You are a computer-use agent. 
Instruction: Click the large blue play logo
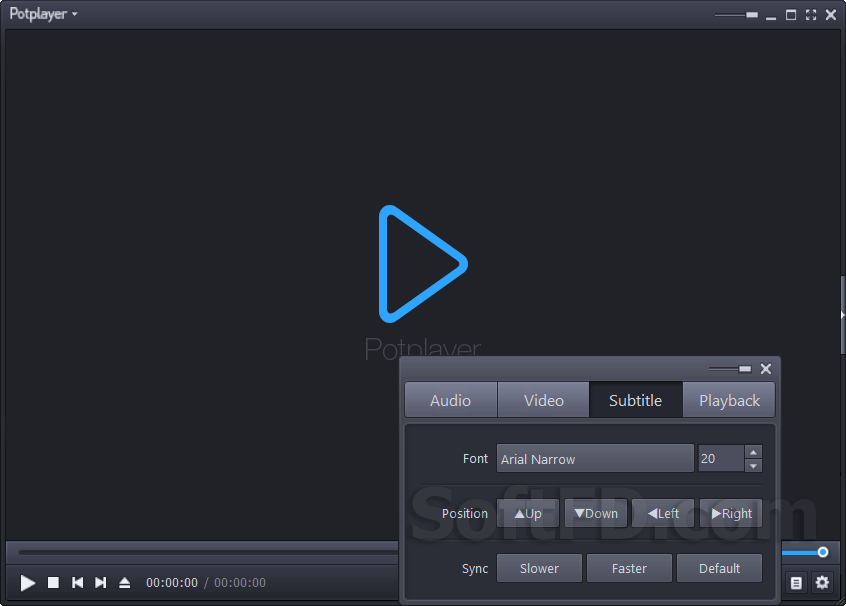(423, 264)
